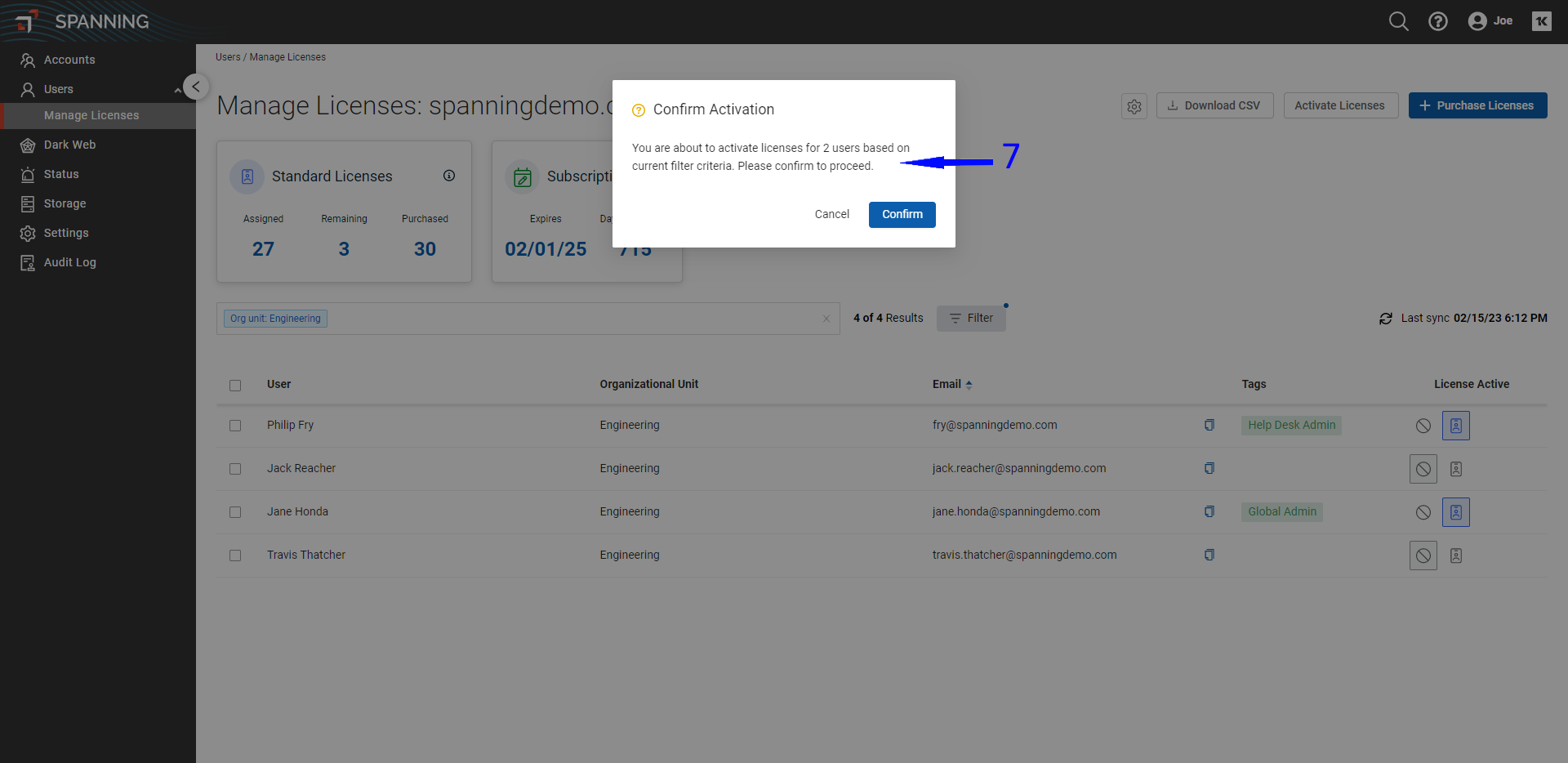
Task: Click the Philip Fry user name
Action: [x=290, y=425]
